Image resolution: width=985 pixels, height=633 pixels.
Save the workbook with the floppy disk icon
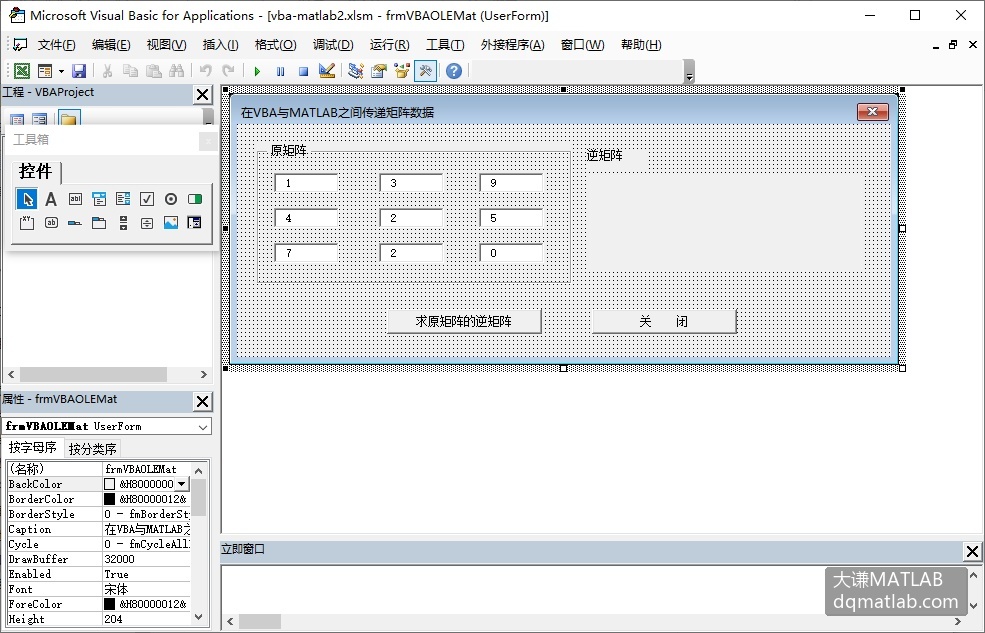(x=79, y=71)
